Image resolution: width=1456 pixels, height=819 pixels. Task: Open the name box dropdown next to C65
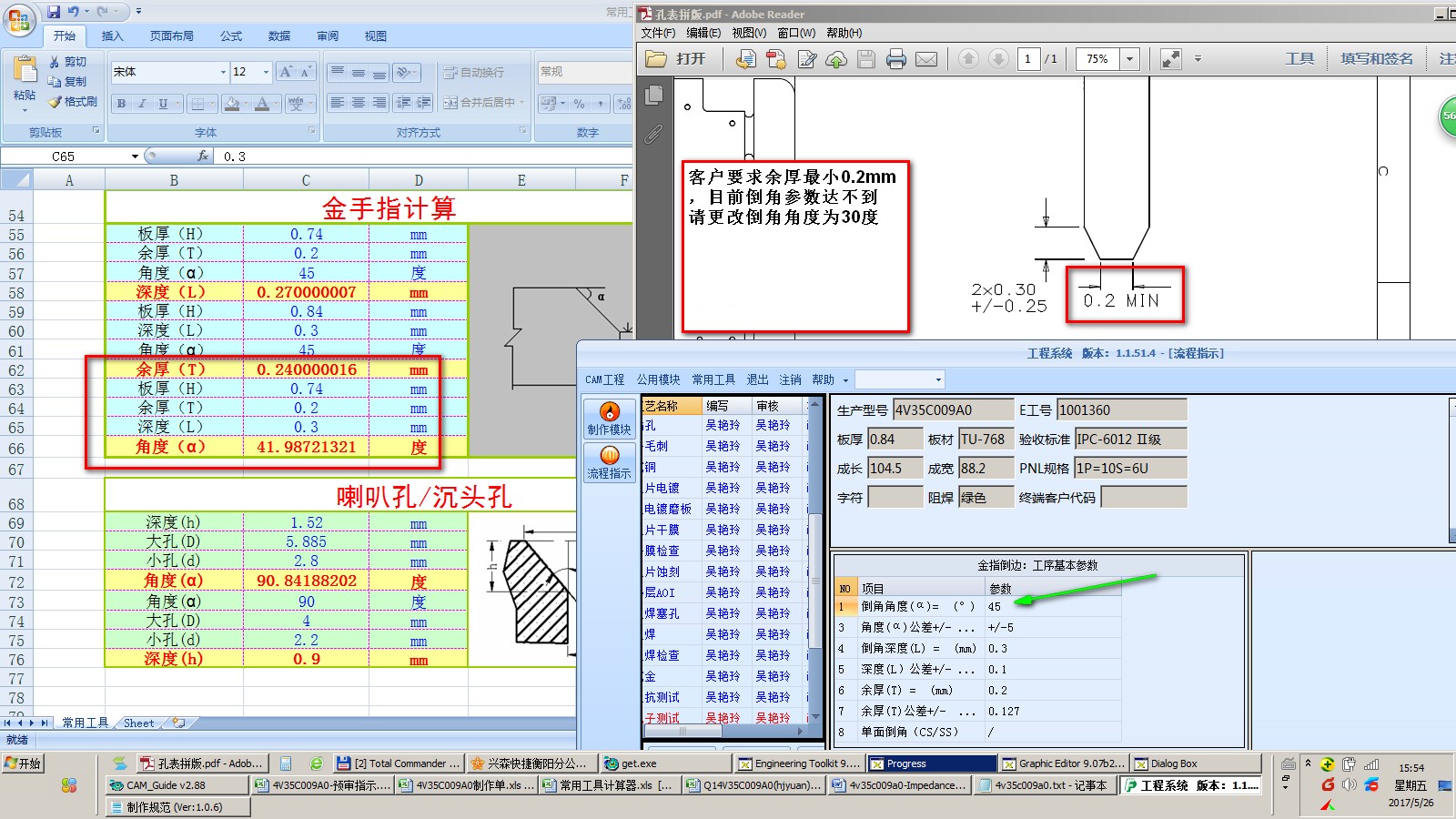point(135,157)
